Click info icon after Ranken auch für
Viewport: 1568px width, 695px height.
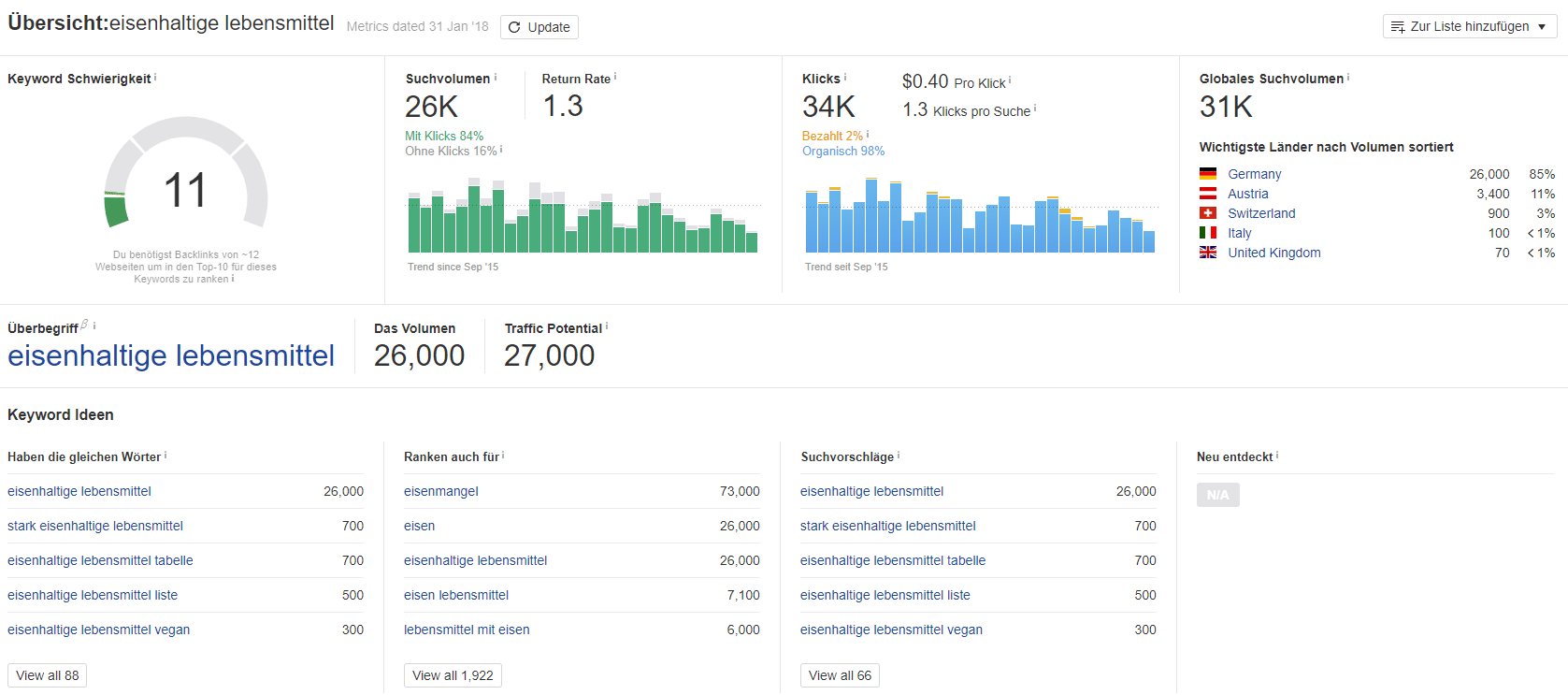(503, 456)
